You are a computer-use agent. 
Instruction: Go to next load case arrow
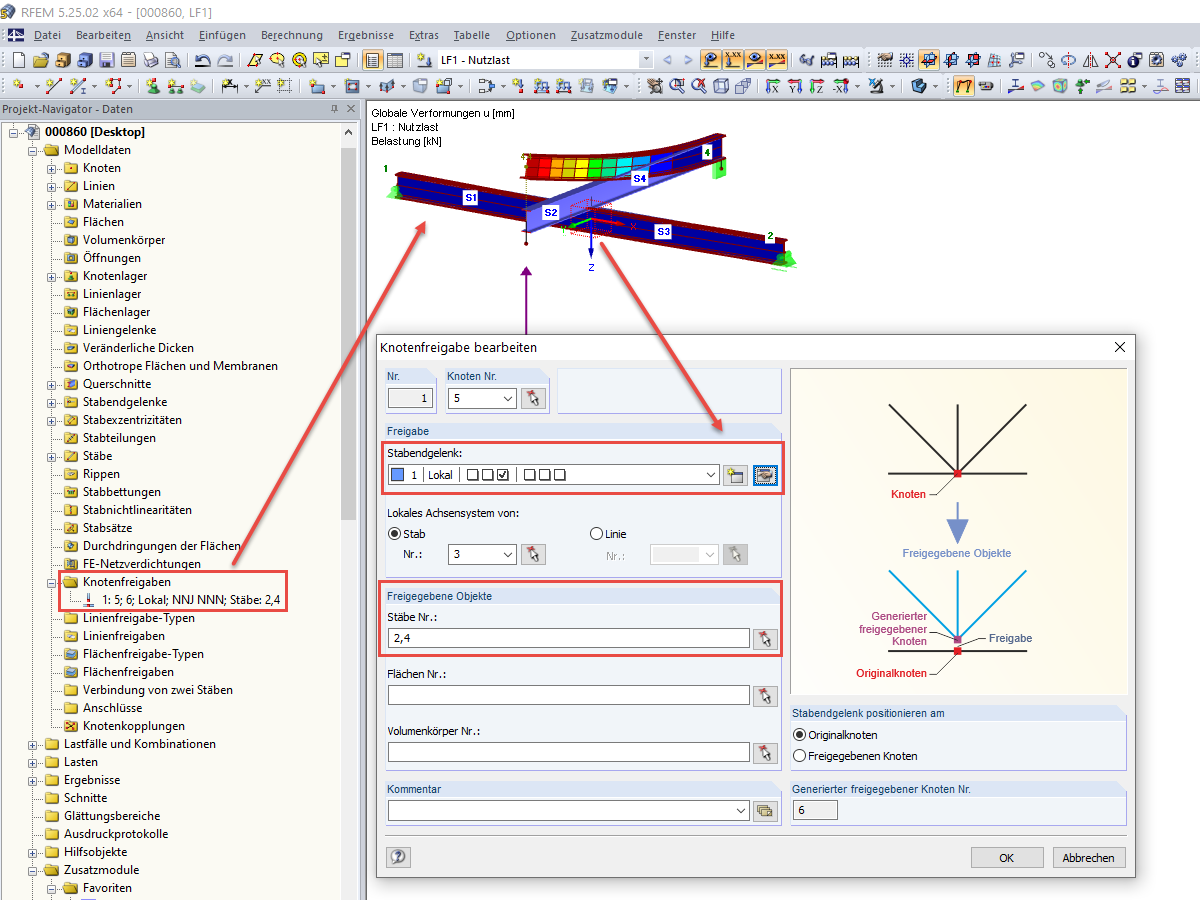[688, 60]
